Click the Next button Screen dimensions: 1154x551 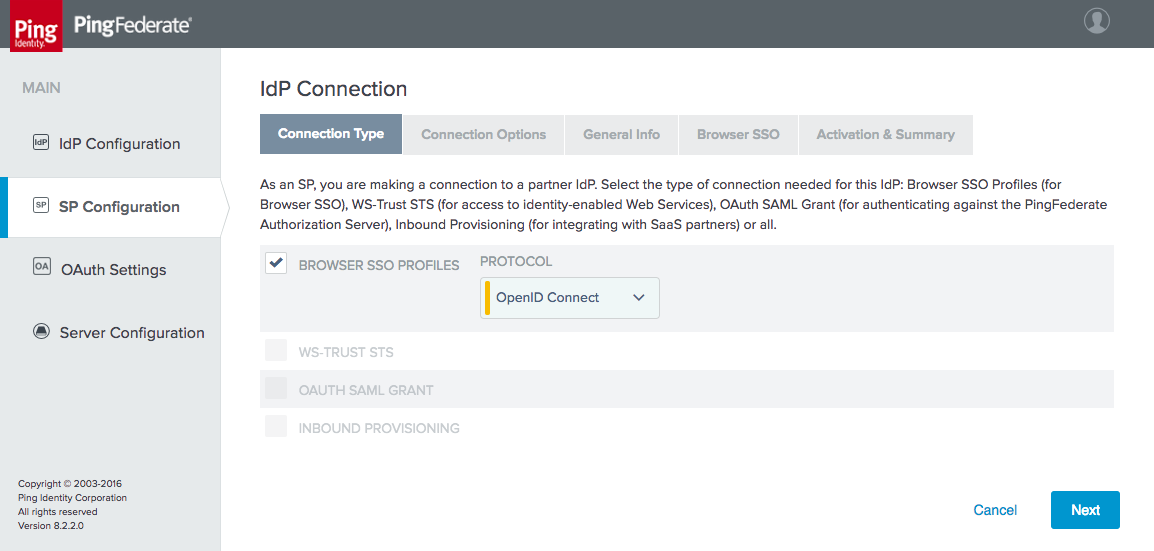tap(1086, 510)
